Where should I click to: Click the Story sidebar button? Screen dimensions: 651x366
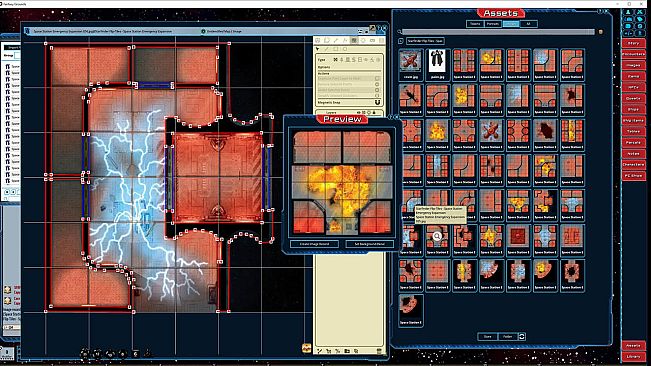pos(633,43)
